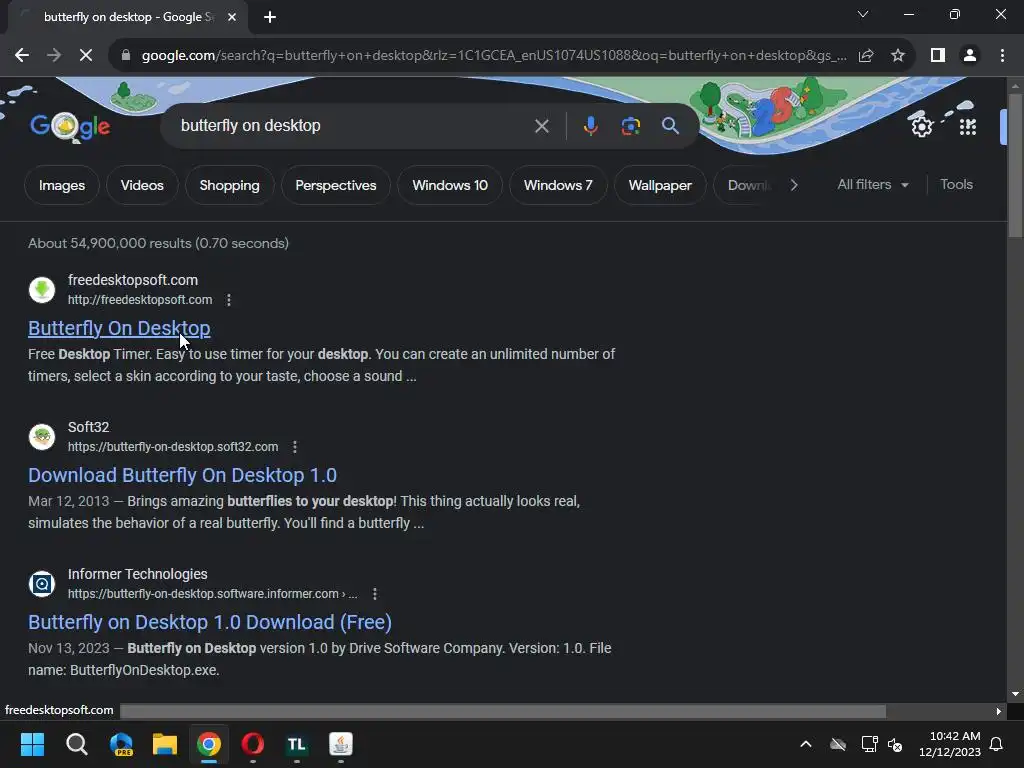Click the http://freedesktopsoft.com URL text
The height and width of the screenshot is (768, 1024).
140,300
